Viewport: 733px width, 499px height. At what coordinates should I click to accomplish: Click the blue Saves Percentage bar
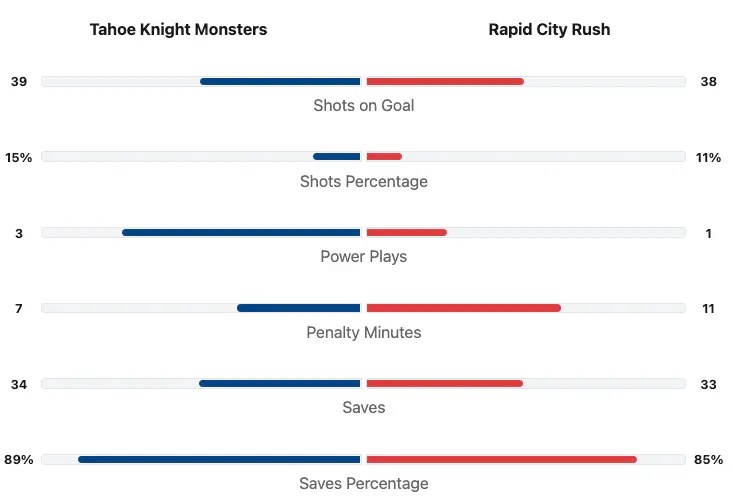(219, 459)
